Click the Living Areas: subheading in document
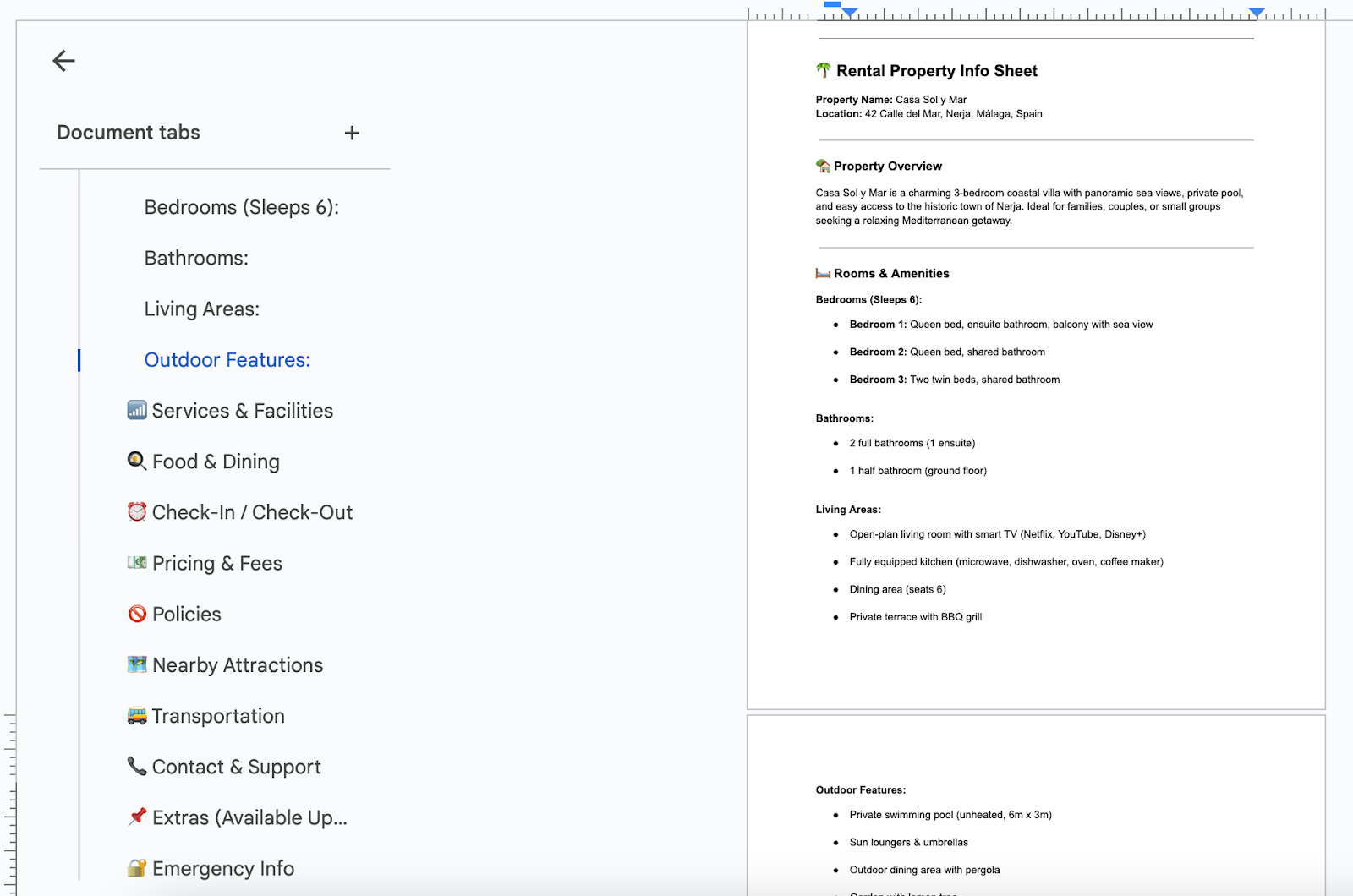 pyautogui.click(x=848, y=510)
